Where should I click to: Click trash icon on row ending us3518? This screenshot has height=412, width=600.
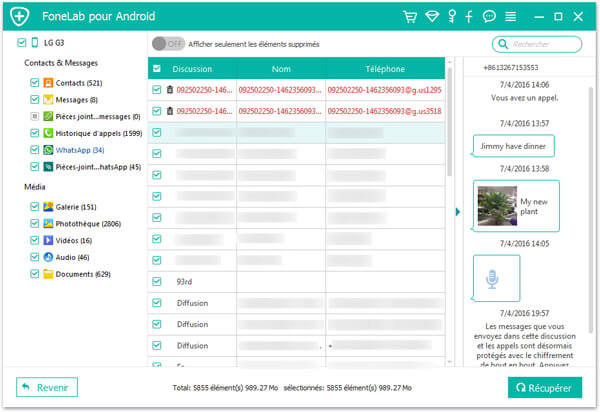click(x=170, y=111)
